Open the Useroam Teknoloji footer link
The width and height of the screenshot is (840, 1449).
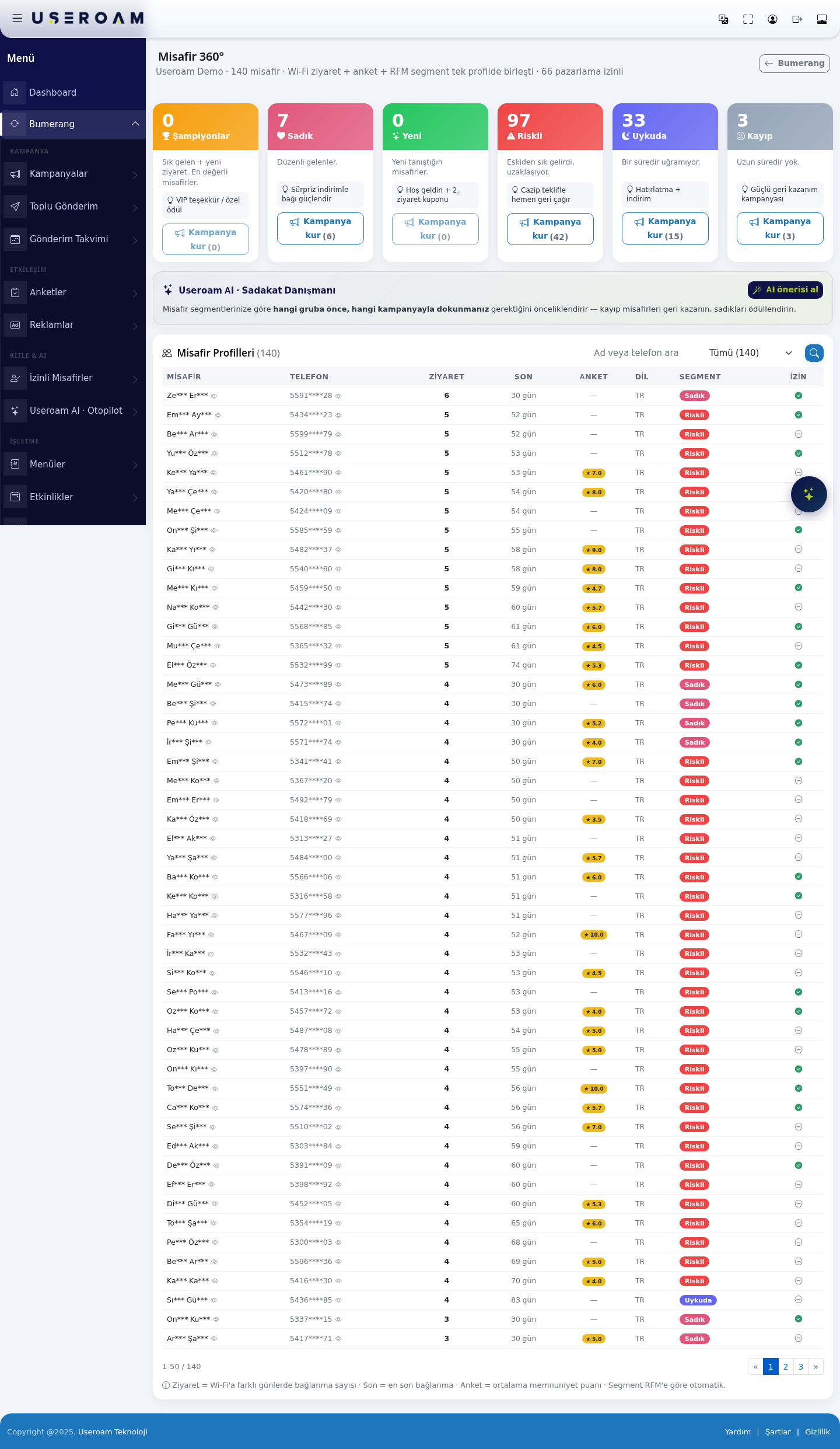click(113, 1431)
